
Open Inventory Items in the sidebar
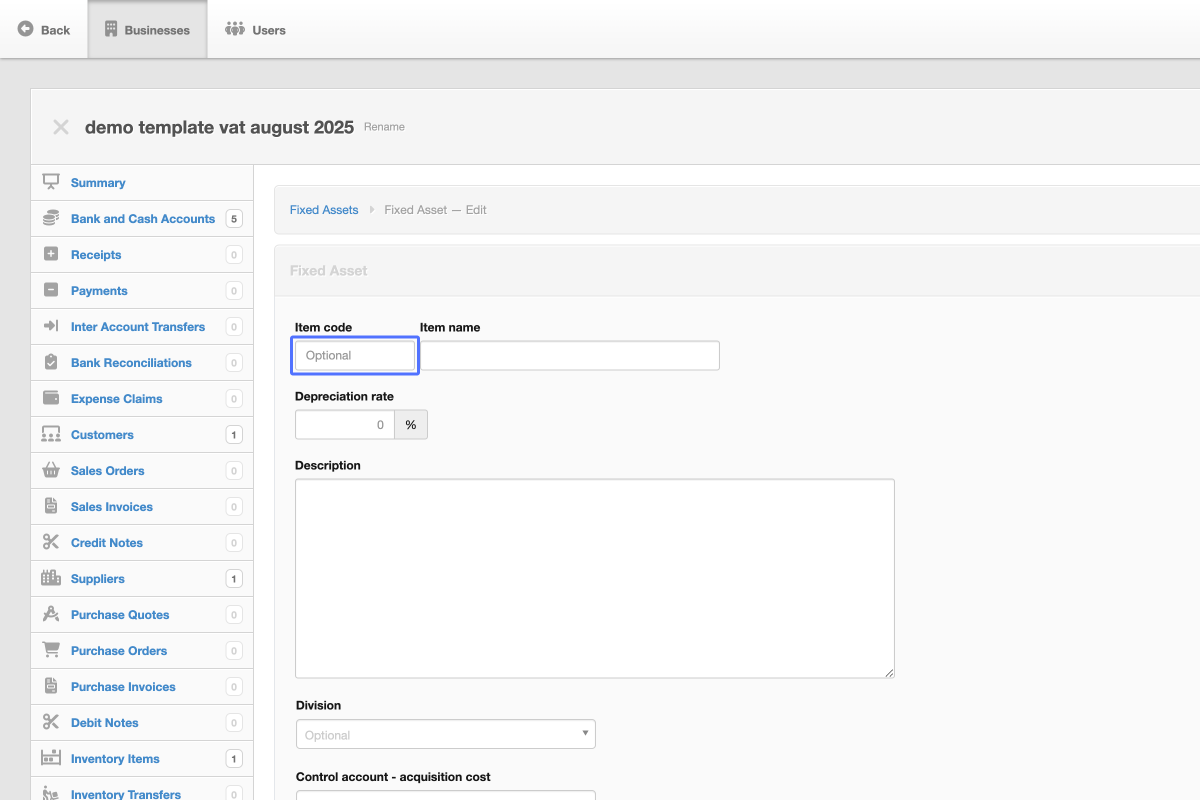[115, 759]
